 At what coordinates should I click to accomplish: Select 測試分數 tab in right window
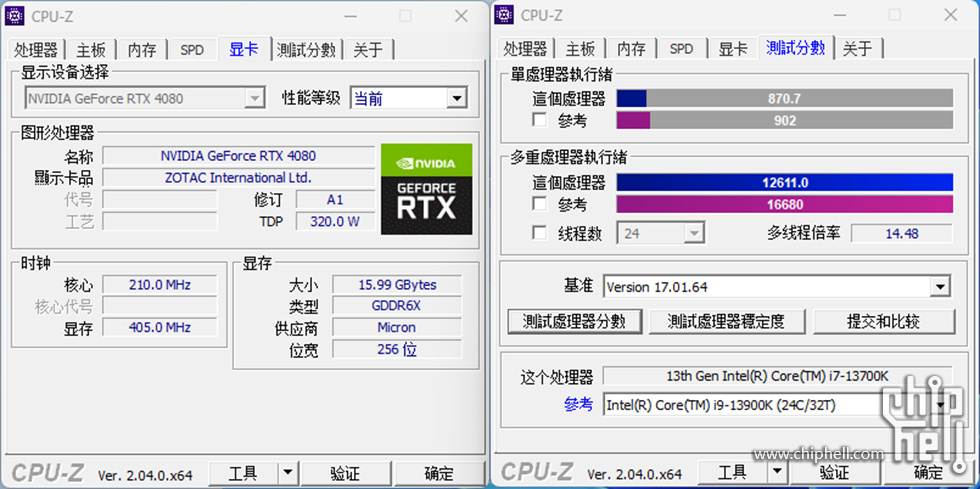click(796, 48)
